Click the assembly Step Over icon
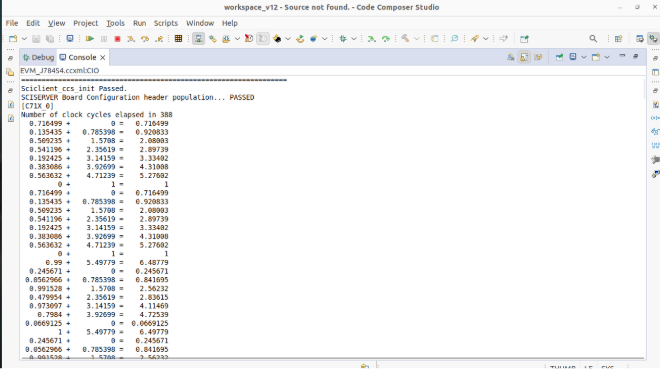The image size is (660, 369). pos(386,39)
